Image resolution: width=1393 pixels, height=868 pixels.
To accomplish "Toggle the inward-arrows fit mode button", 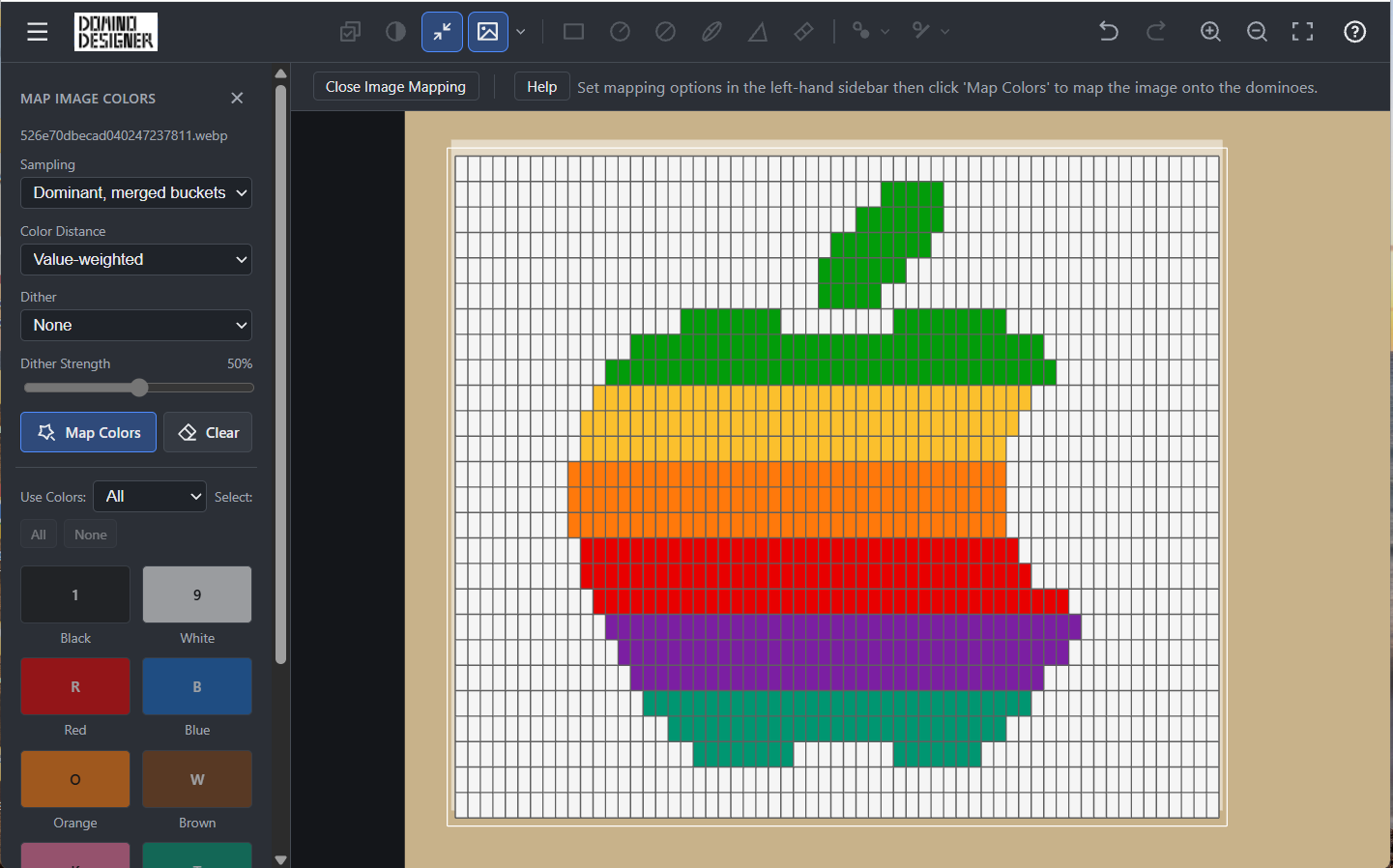I will (x=442, y=32).
